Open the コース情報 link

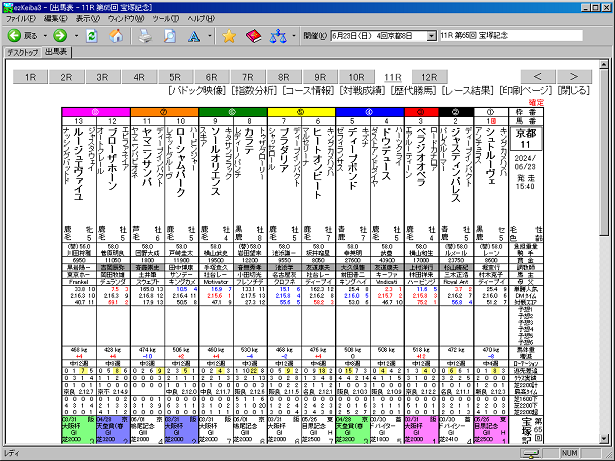(x=308, y=91)
